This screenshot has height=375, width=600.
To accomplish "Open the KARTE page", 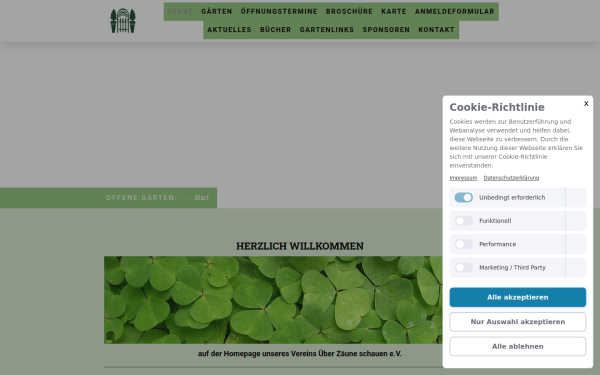I will (x=394, y=11).
